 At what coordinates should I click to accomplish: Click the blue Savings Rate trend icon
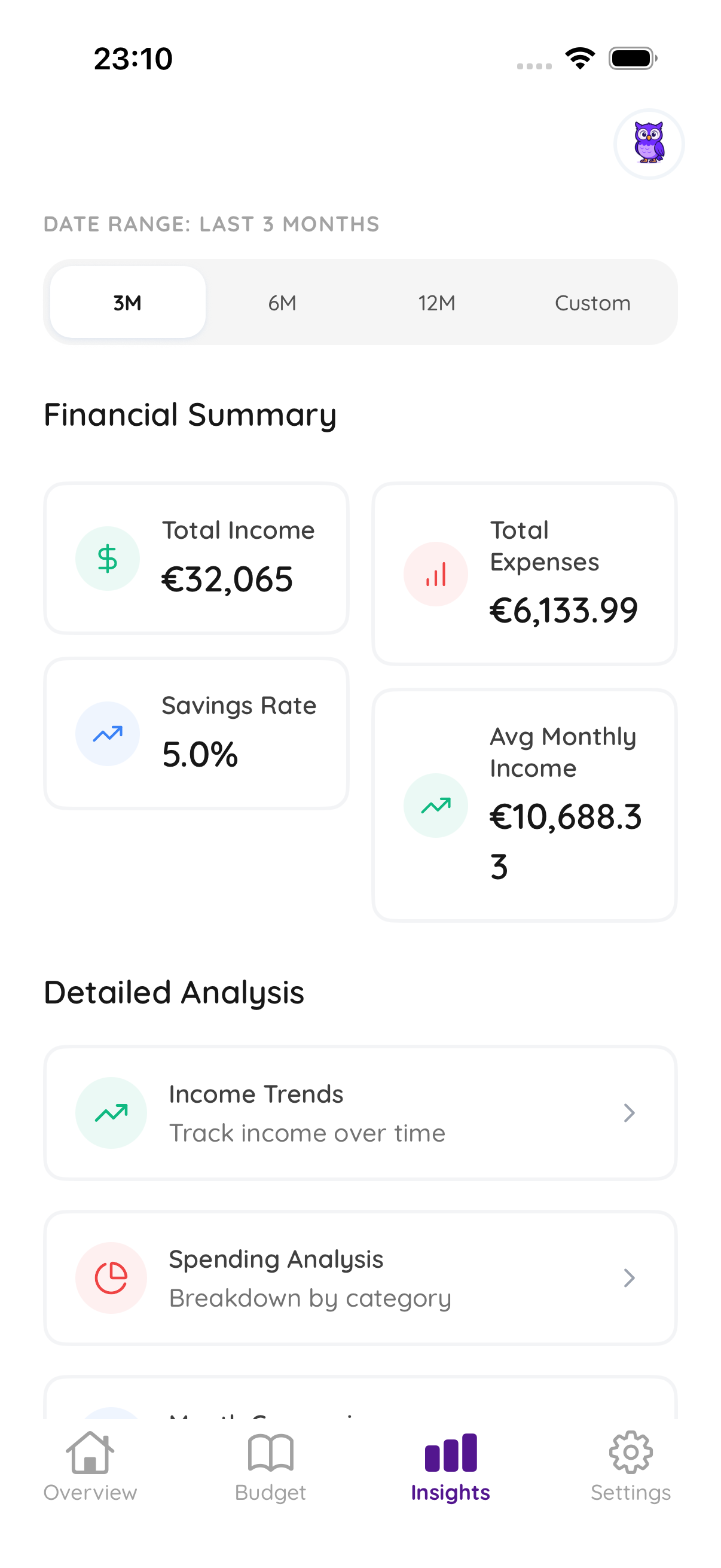pyautogui.click(x=107, y=734)
